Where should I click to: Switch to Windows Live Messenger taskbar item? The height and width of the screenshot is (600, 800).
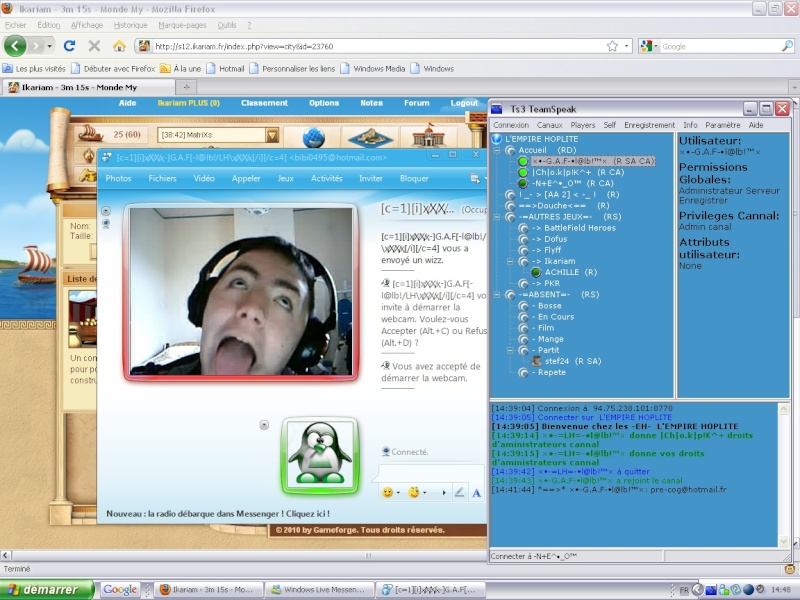(319, 590)
